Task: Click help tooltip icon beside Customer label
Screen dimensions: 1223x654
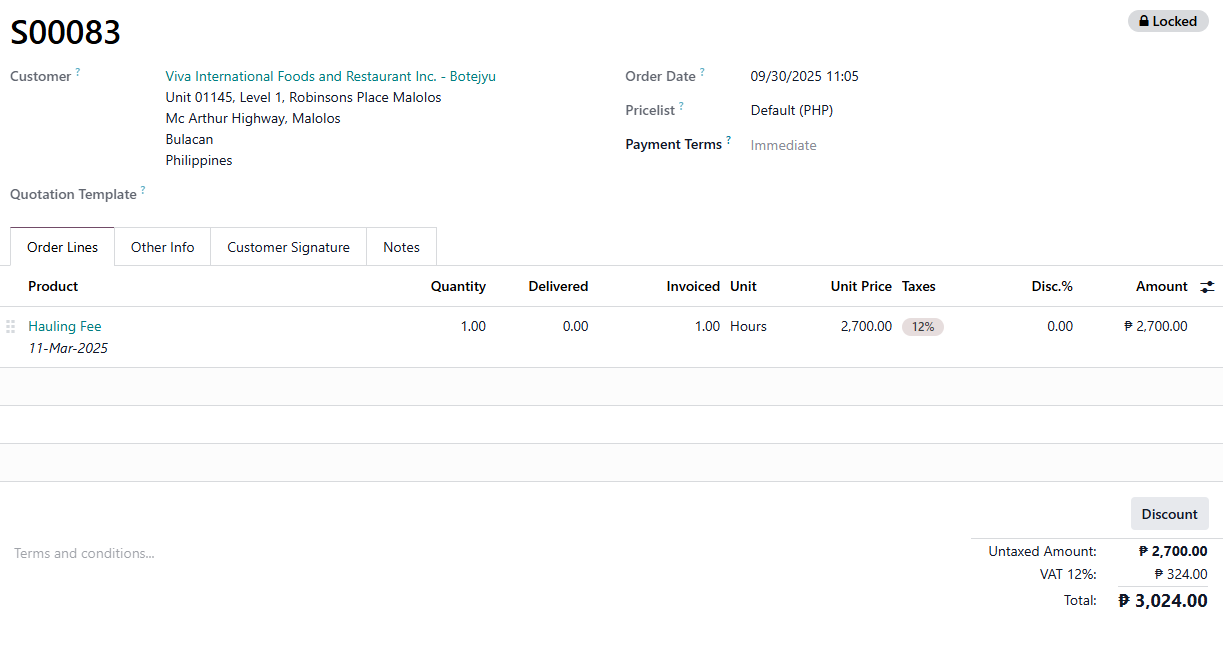Action: [x=78, y=72]
